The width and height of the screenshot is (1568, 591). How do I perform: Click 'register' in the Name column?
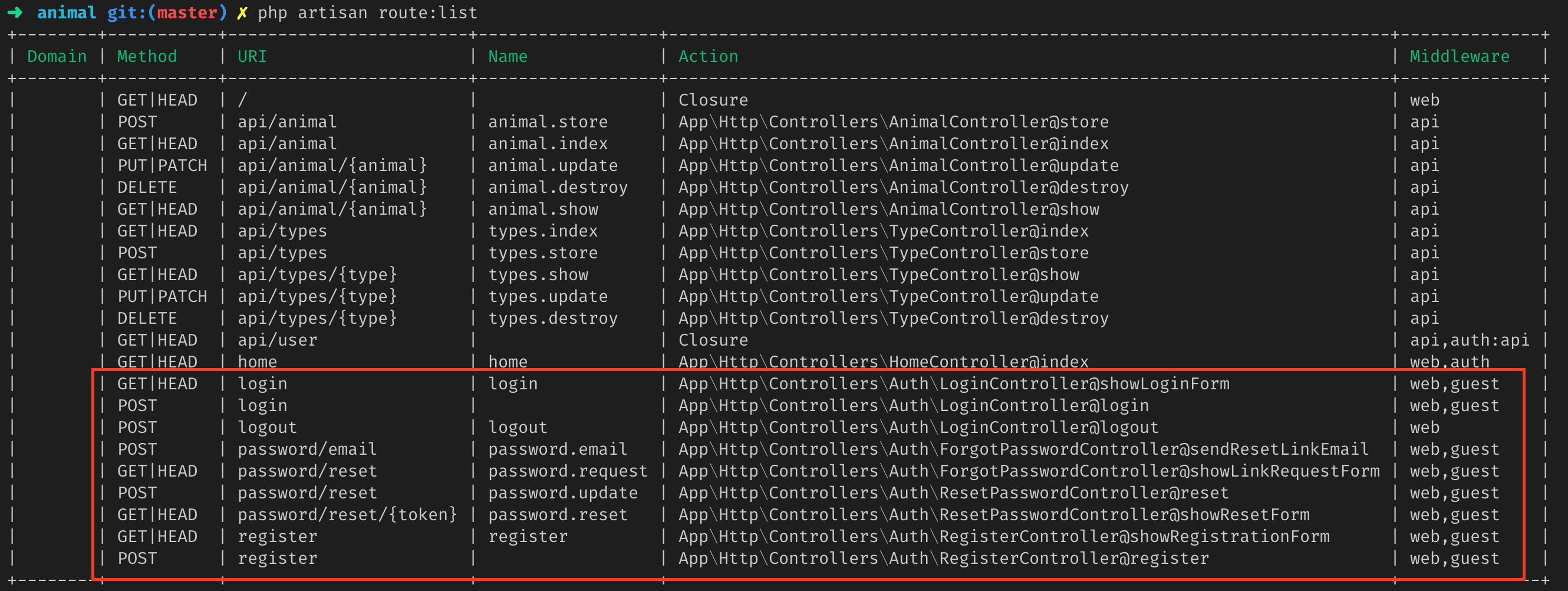tap(528, 537)
